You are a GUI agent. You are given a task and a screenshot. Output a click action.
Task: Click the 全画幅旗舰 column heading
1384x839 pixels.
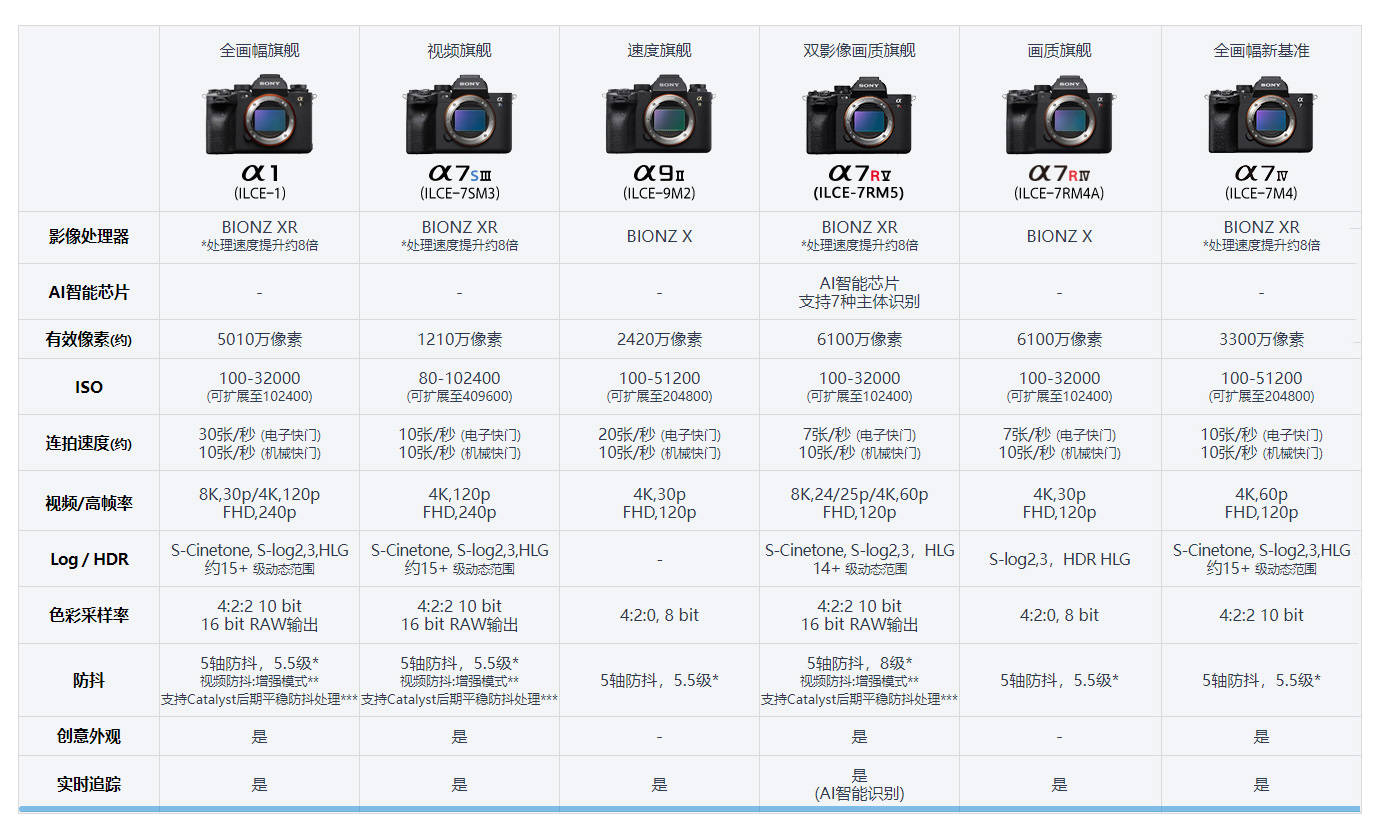pos(259,50)
